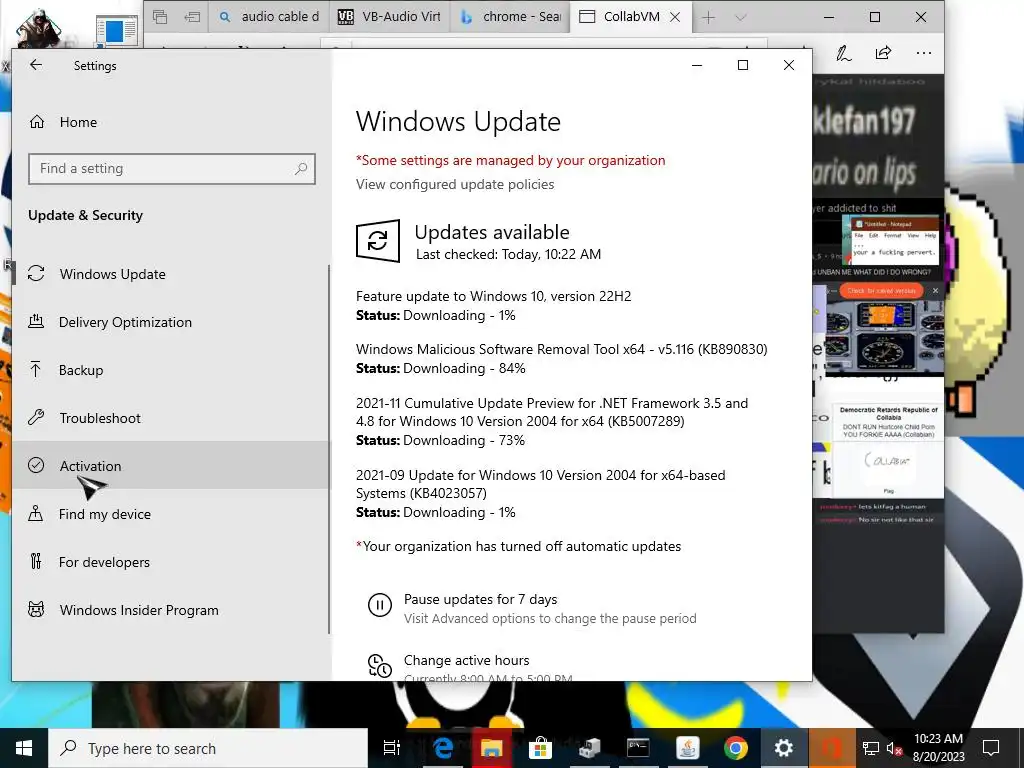The width and height of the screenshot is (1024, 768).
Task: Switch to the audio cable d browser tab
Action: 270,16
